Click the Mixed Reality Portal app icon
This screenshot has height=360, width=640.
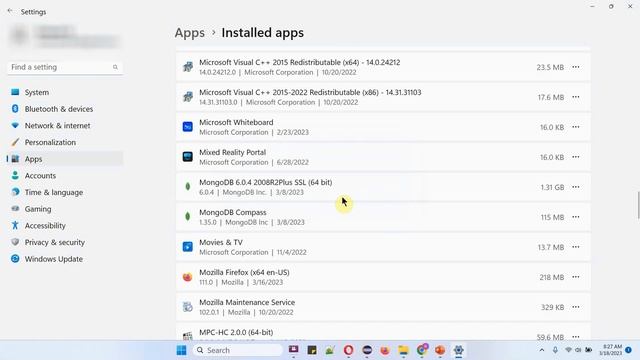(x=187, y=157)
